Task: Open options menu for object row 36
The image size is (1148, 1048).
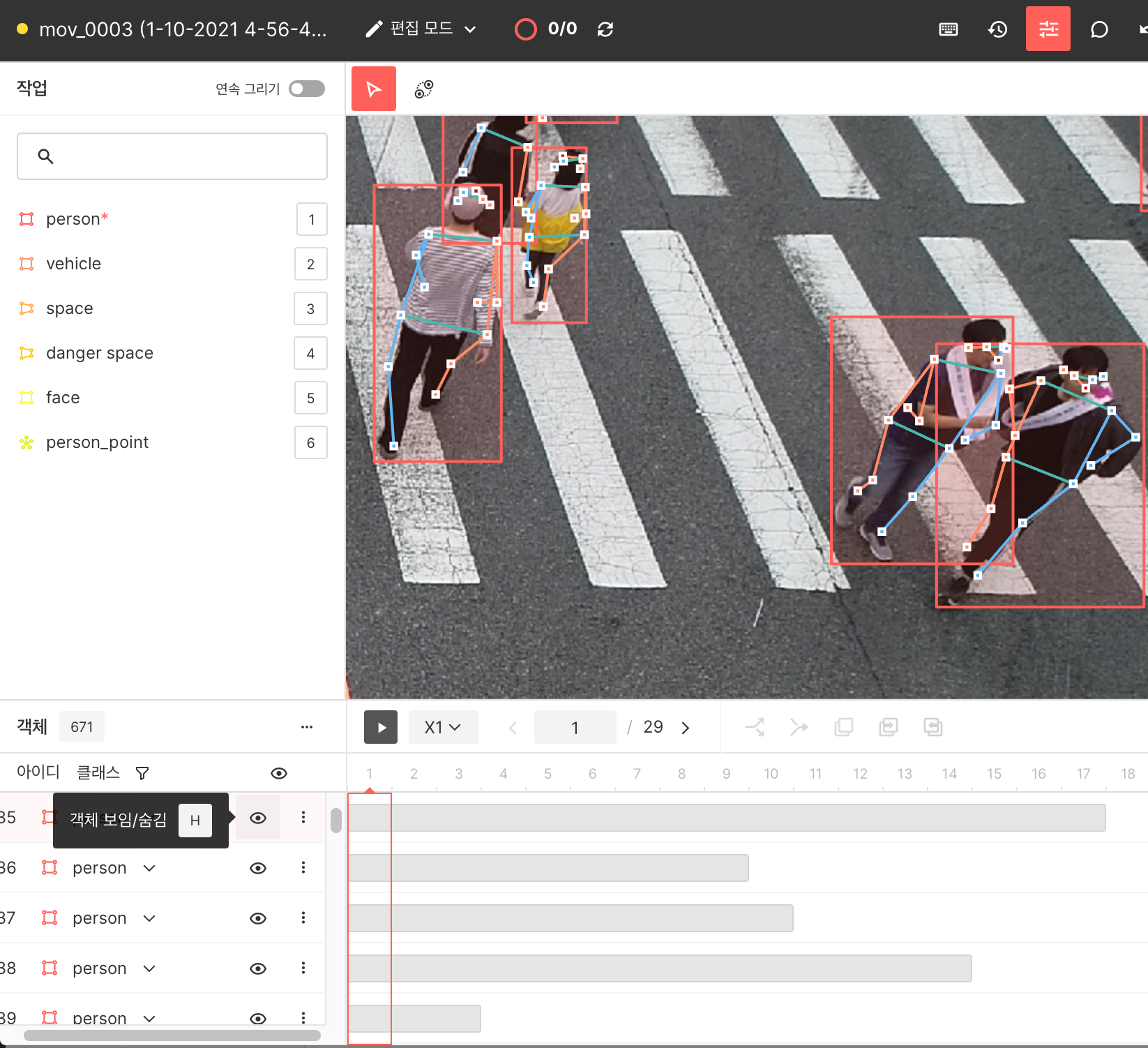Action: point(303,867)
